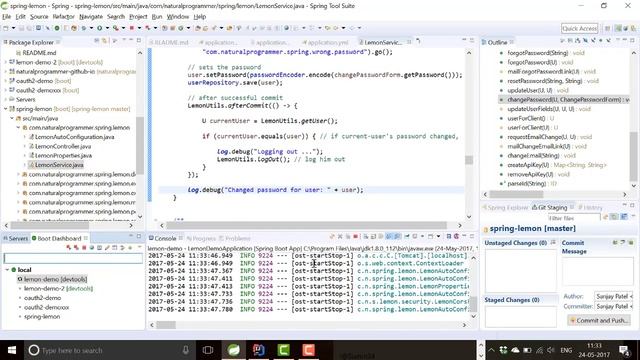This screenshot has width=640, height=360.
Task: Toggle Show Console When Standard Out Changes
Action: (x=388, y=236)
